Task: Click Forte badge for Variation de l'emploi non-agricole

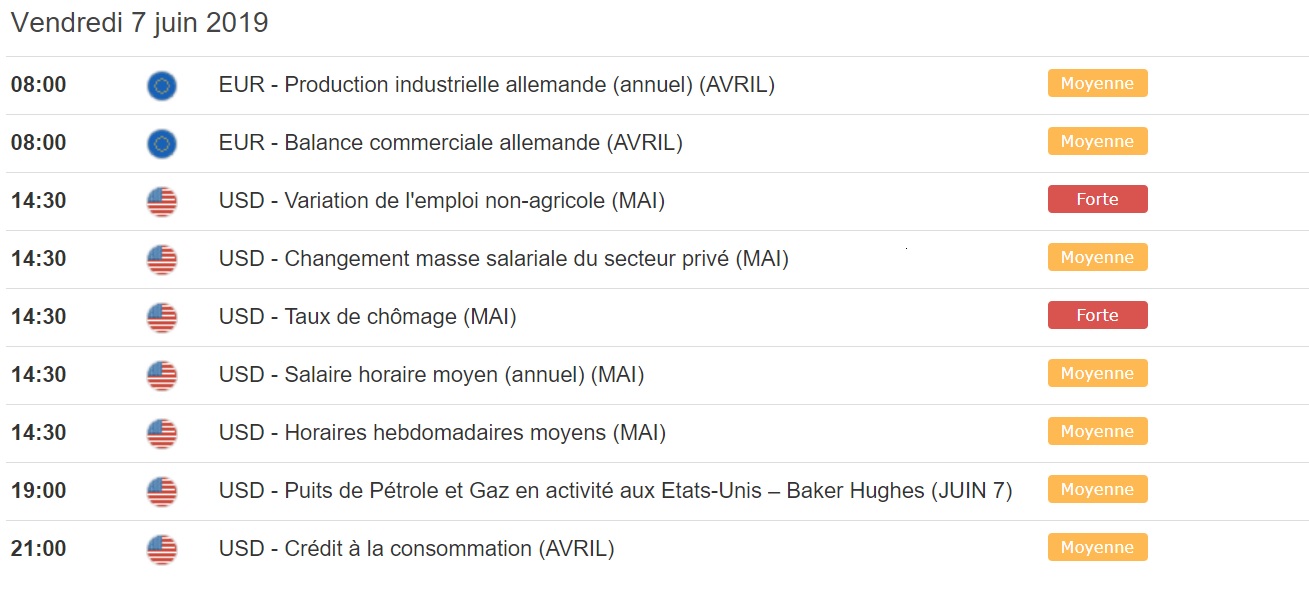Action: pyautogui.click(x=1097, y=200)
